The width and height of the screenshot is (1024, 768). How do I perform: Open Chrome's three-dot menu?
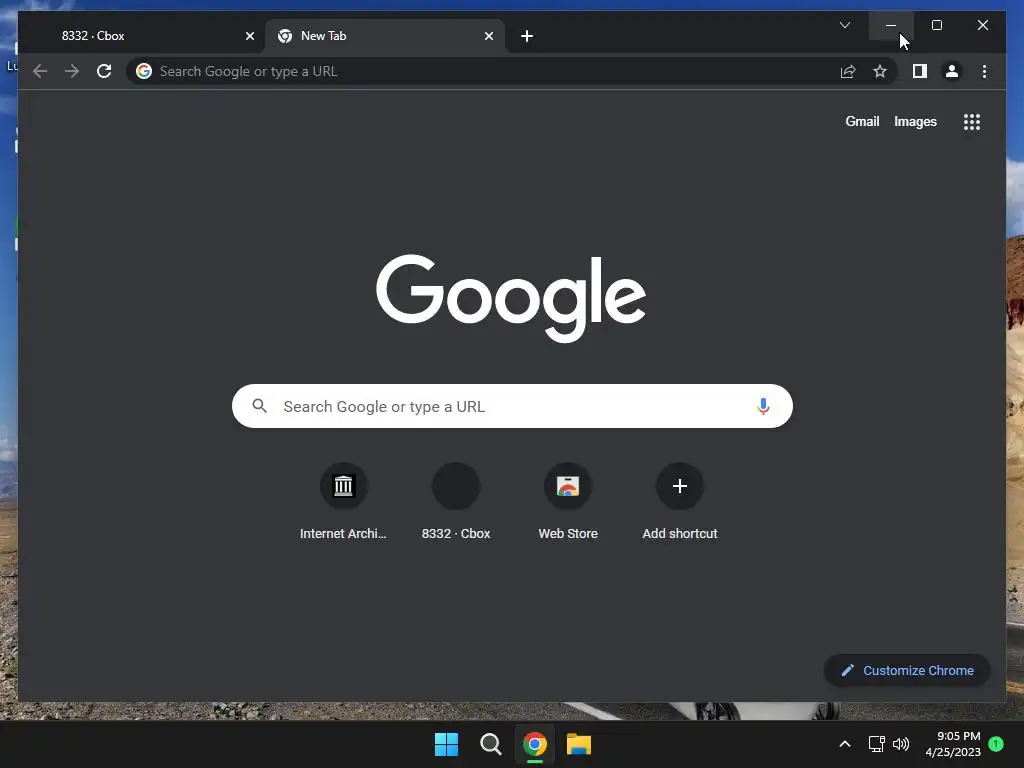(984, 71)
